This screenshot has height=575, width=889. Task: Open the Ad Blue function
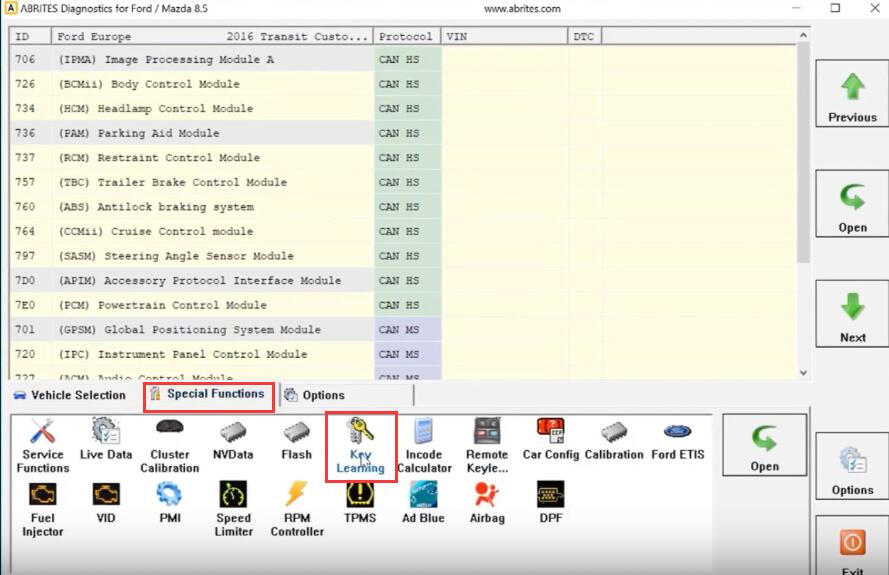(424, 503)
